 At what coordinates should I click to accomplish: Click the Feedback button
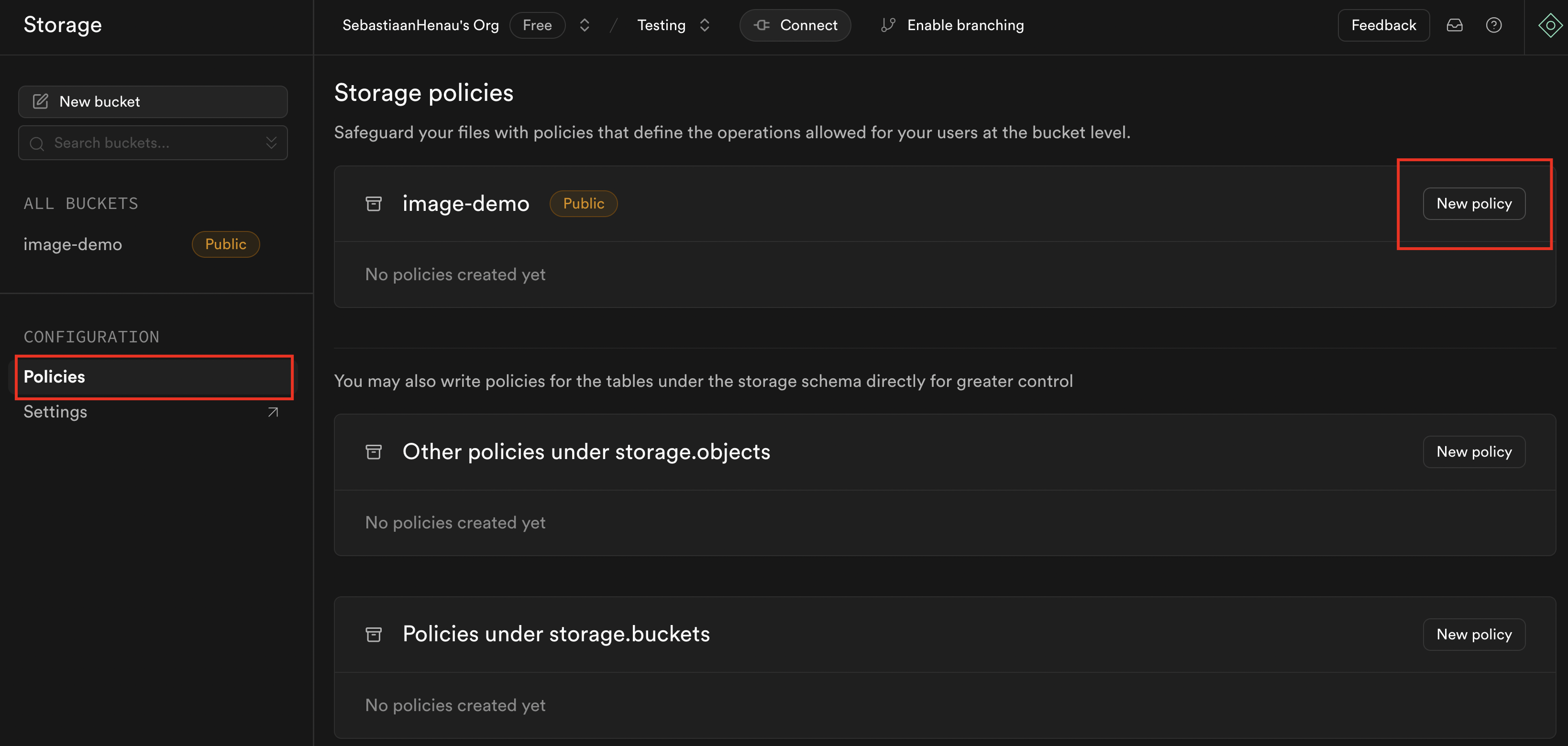[x=1383, y=25]
